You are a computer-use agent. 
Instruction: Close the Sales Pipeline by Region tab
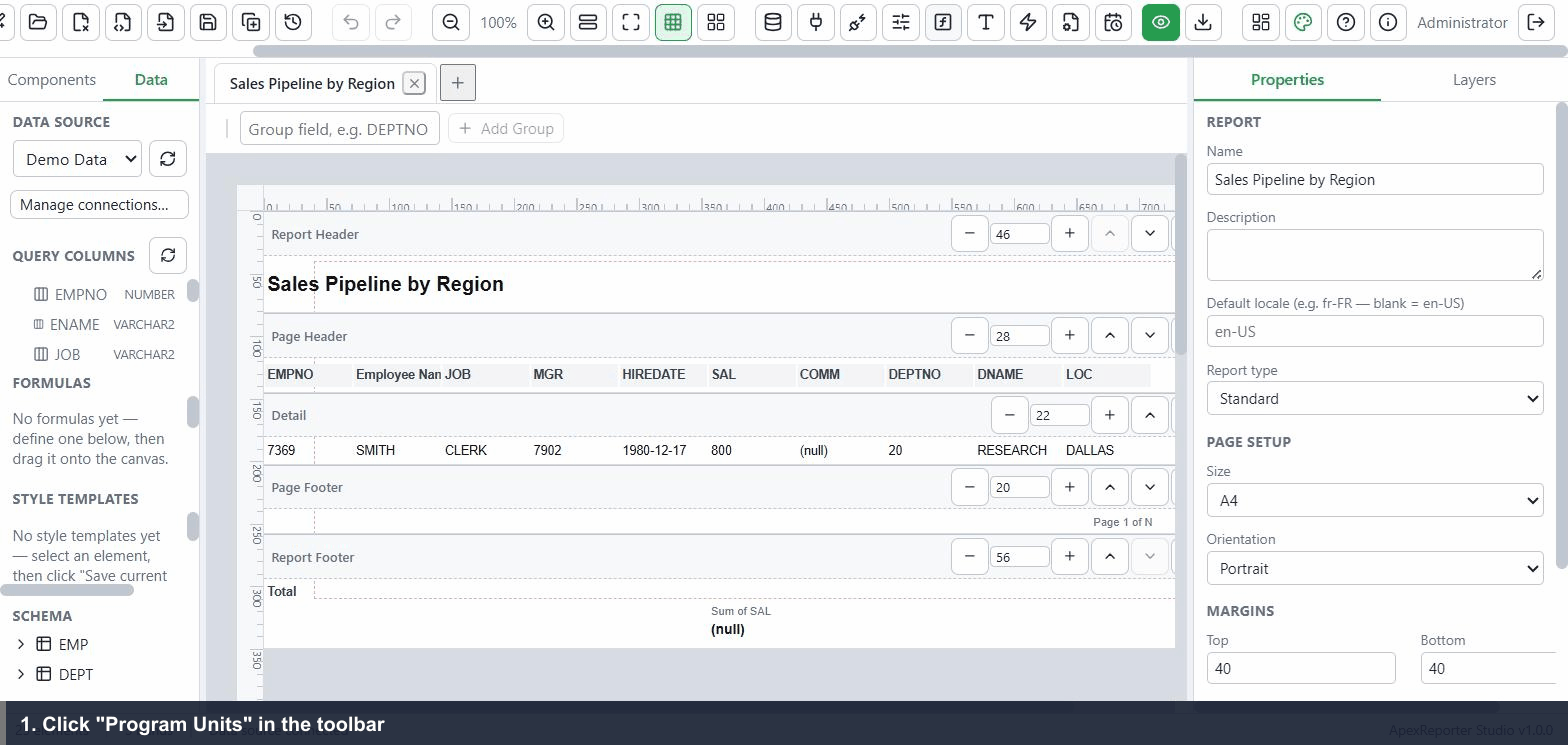pos(414,83)
